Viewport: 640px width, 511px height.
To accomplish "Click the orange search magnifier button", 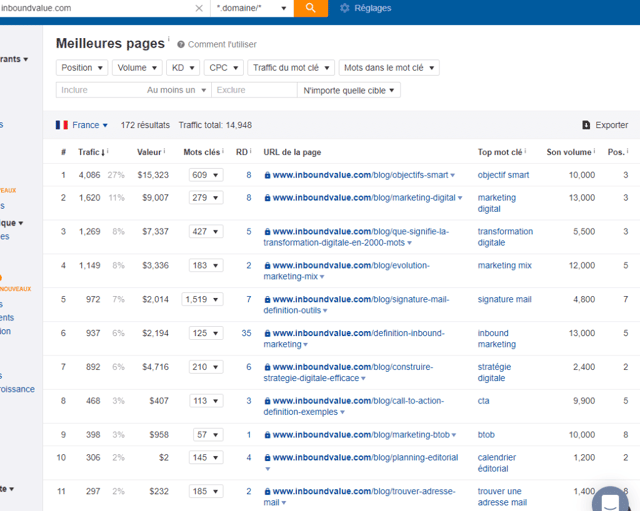I will tap(310, 8).
